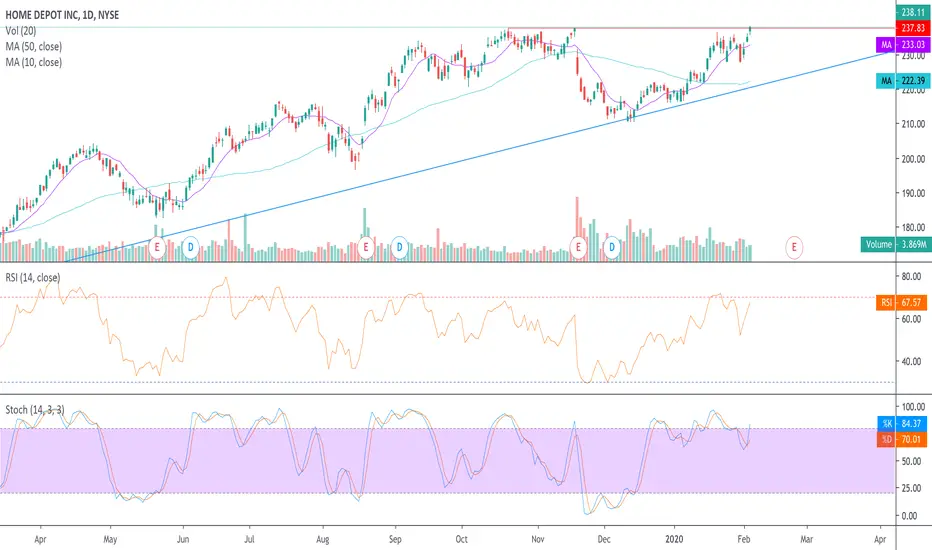The width and height of the screenshot is (932, 550).
Task: Click the 190.00 price axis label
Action: point(913,193)
